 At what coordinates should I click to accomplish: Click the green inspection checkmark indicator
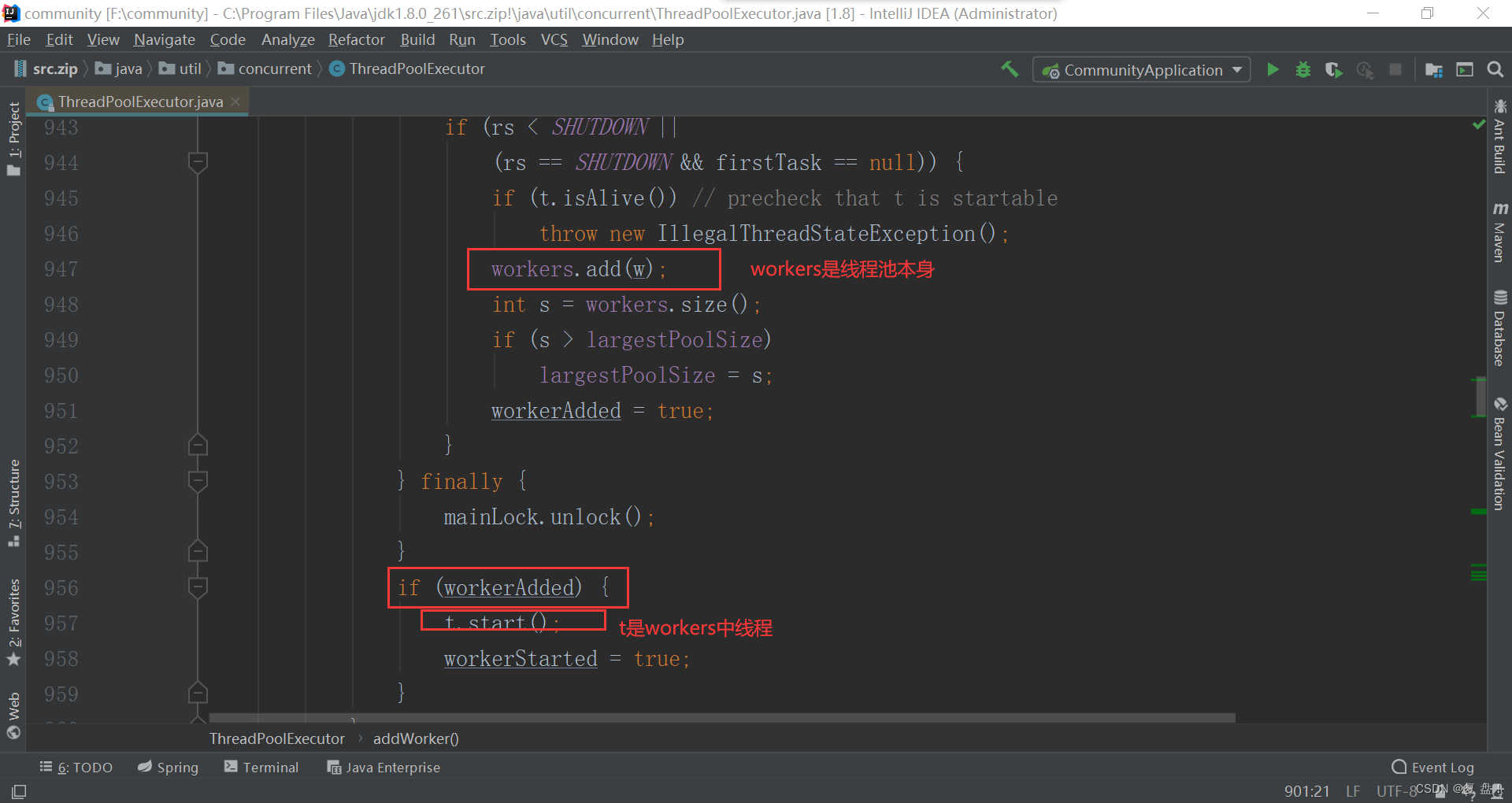coord(1479,124)
